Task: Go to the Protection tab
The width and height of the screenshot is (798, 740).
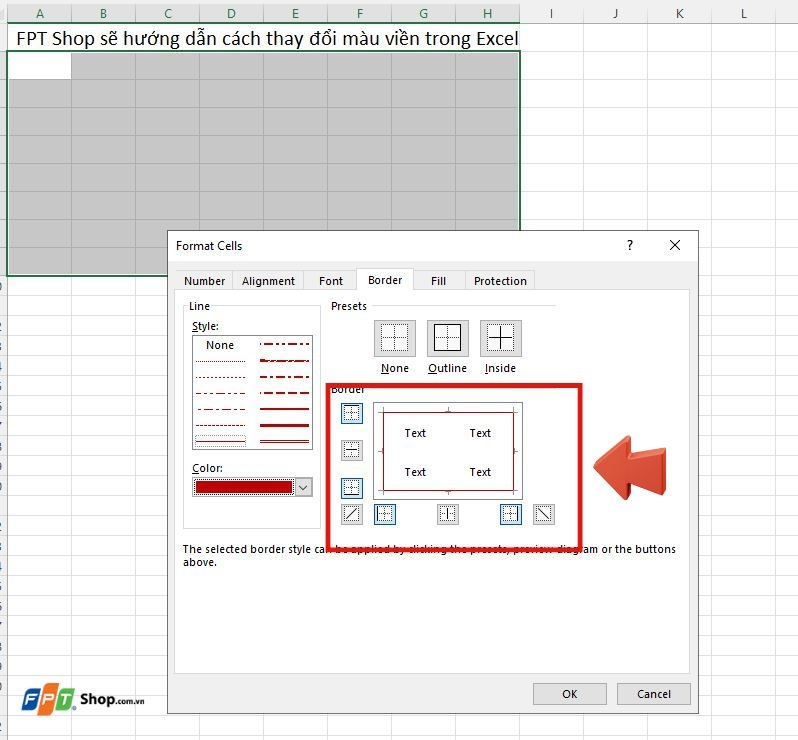Action: tap(500, 281)
